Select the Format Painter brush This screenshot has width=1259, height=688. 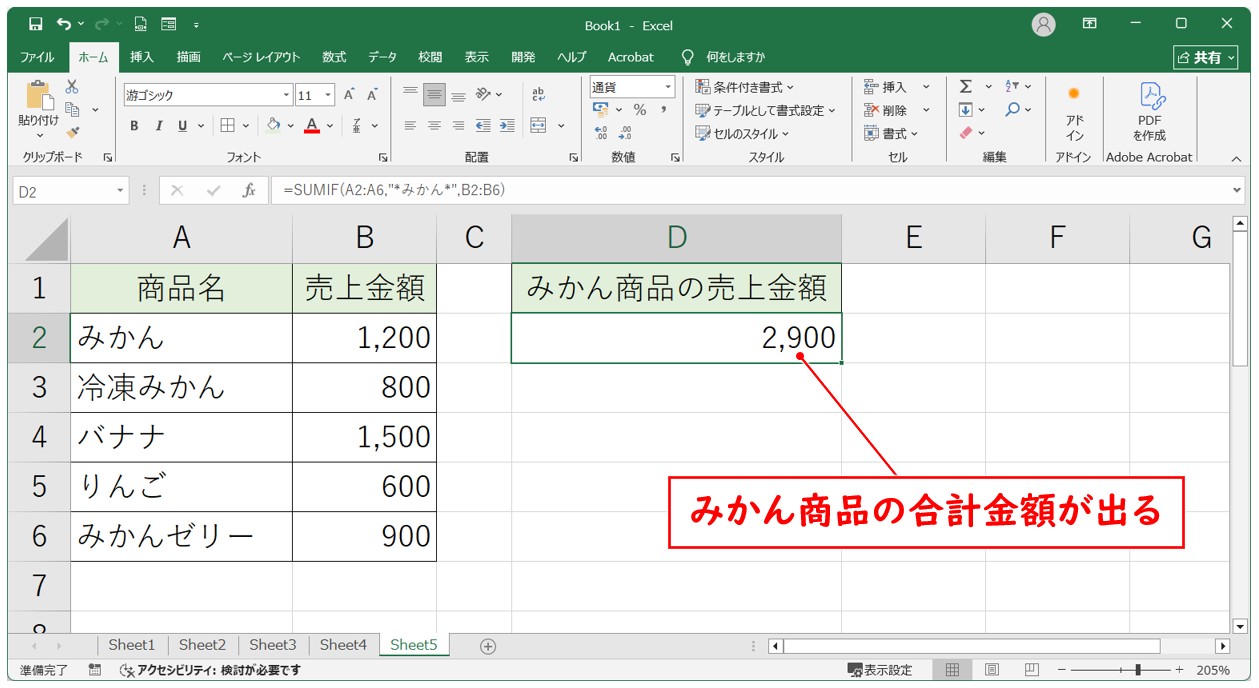coord(72,131)
